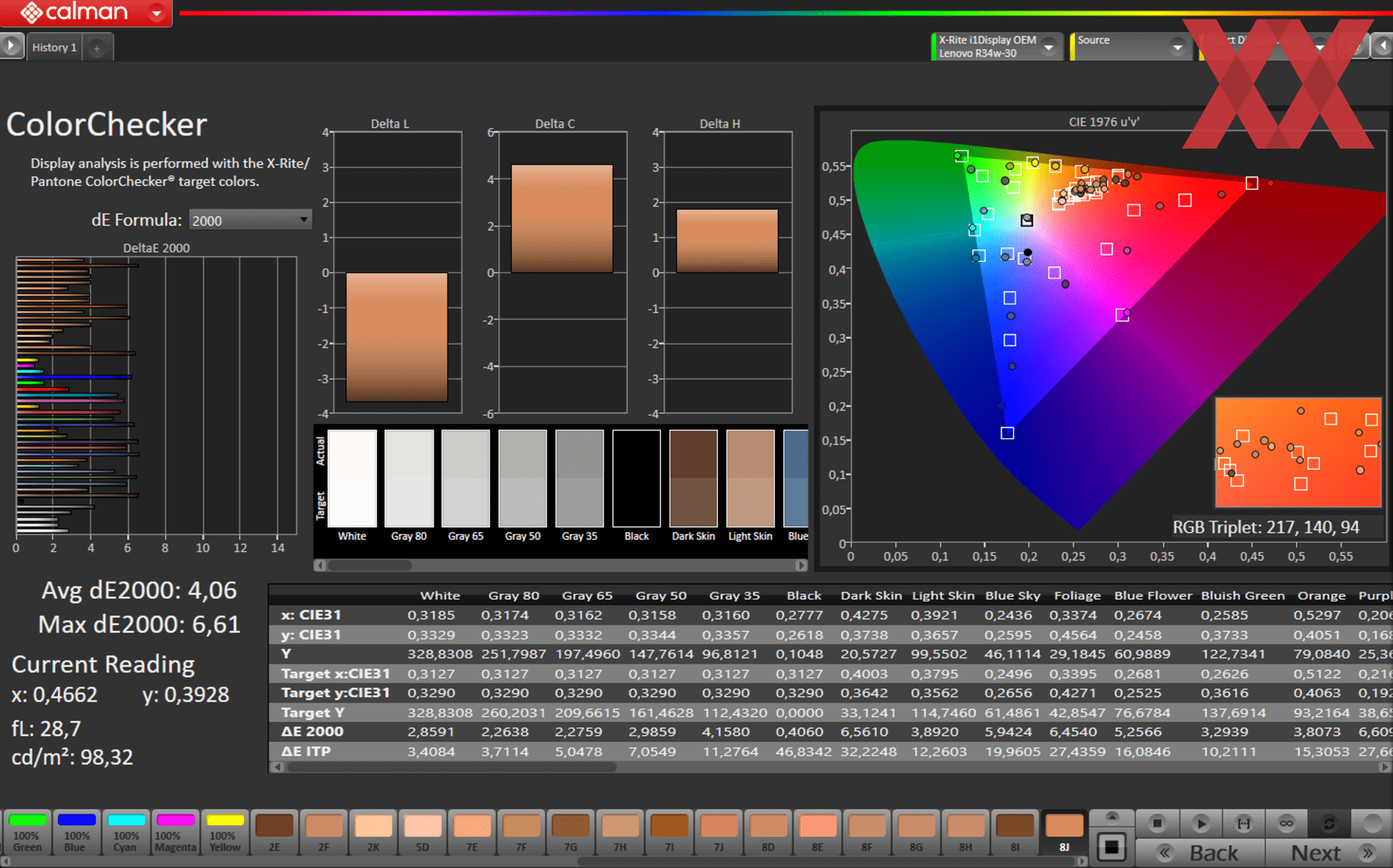Select the 8D color patch
This screenshot has height=868, width=1393.
pyautogui.click(x=768, y=832)
